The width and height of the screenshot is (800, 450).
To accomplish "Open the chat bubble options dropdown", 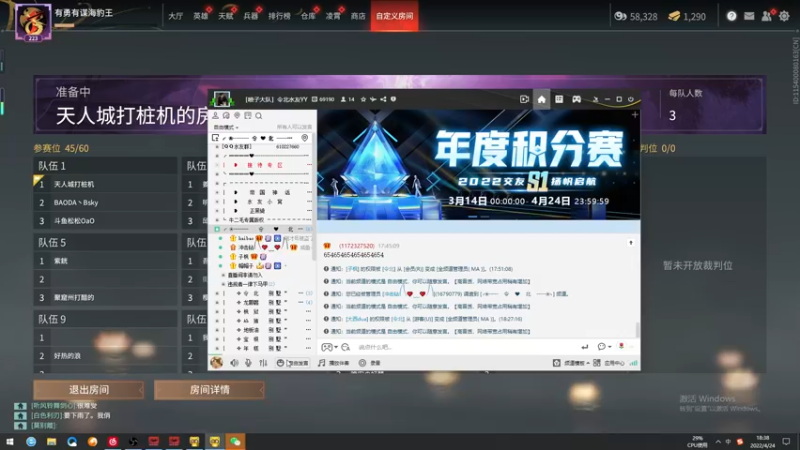I will [604, 346].
